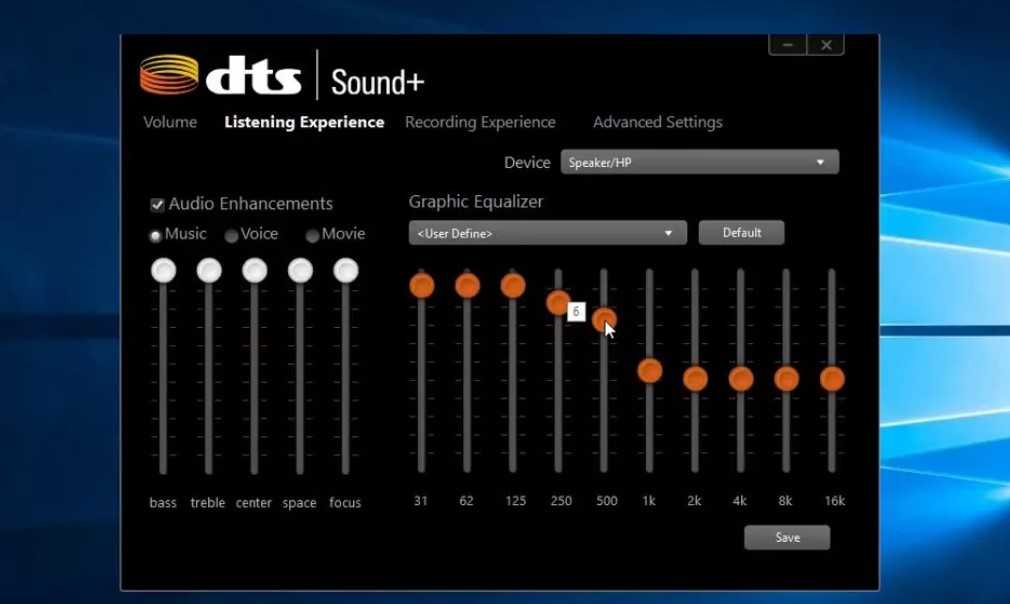This screenshot has width=1010, height=604.
Task: Click the "31" frequency label
Action: (x=421, y=501)
